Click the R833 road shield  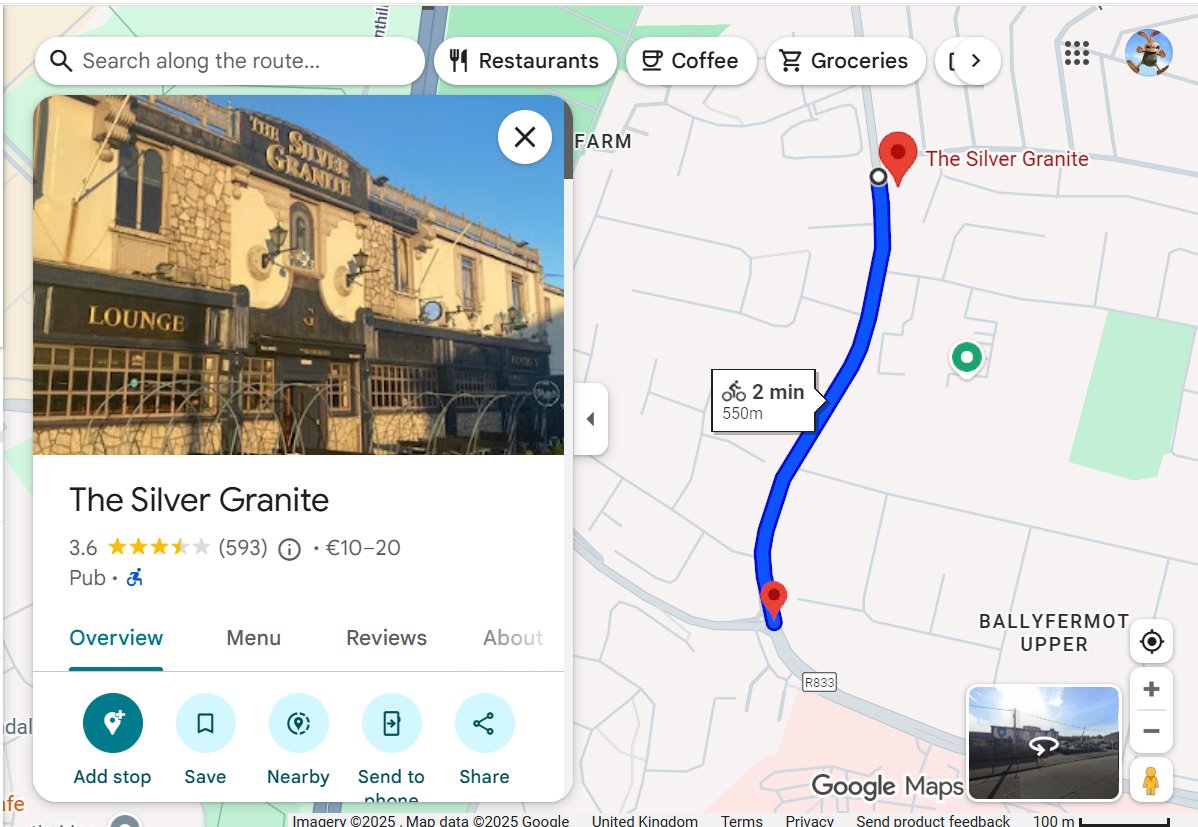pos(819,682)
